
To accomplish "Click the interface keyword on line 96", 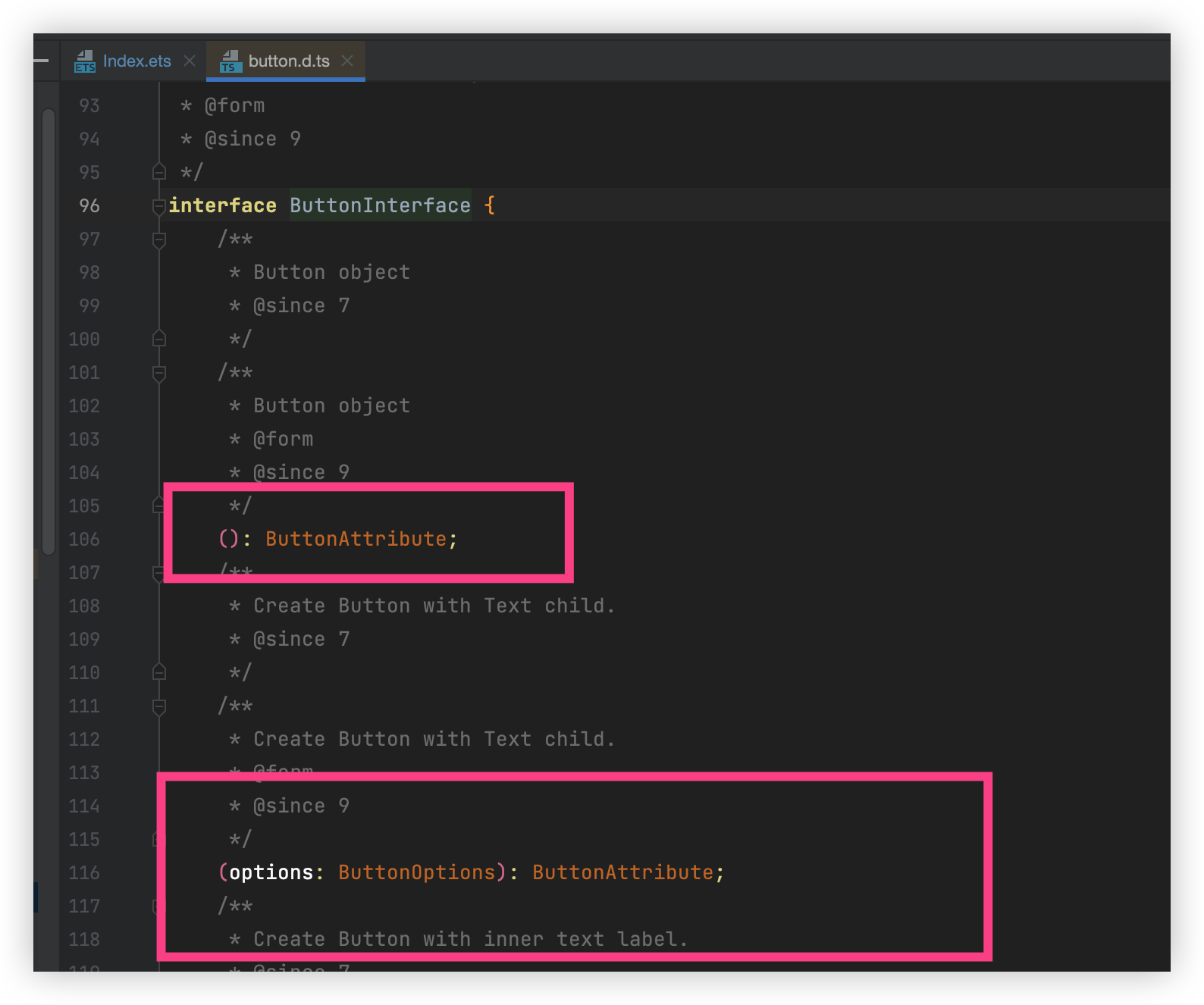I will (223, 205).
